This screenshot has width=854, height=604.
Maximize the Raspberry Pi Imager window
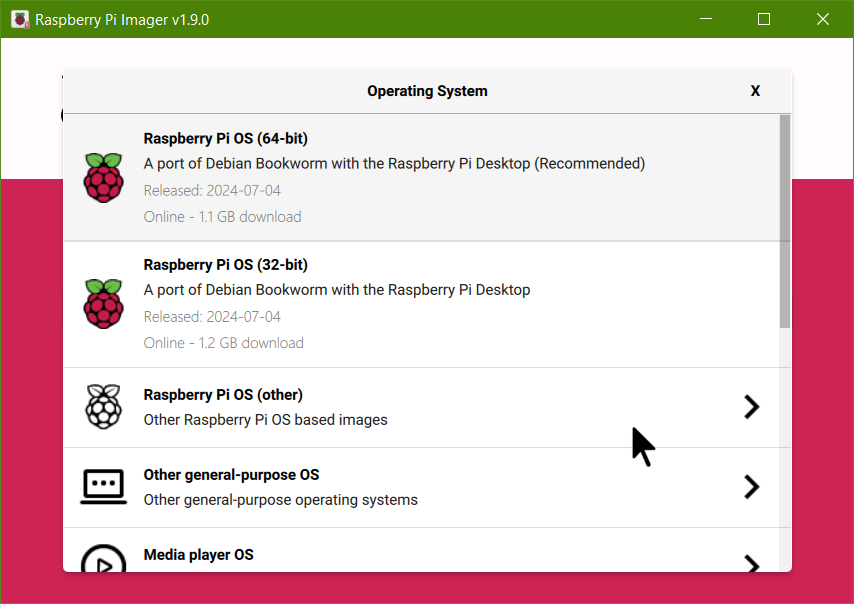[764, 19]
